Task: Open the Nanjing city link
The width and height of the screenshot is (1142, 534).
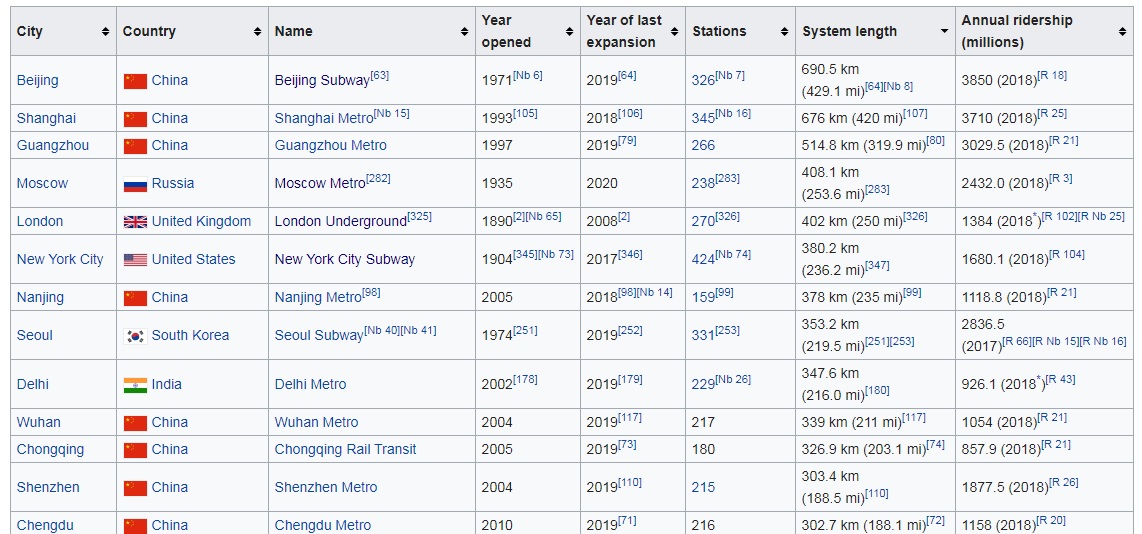Action: (40, 297)
